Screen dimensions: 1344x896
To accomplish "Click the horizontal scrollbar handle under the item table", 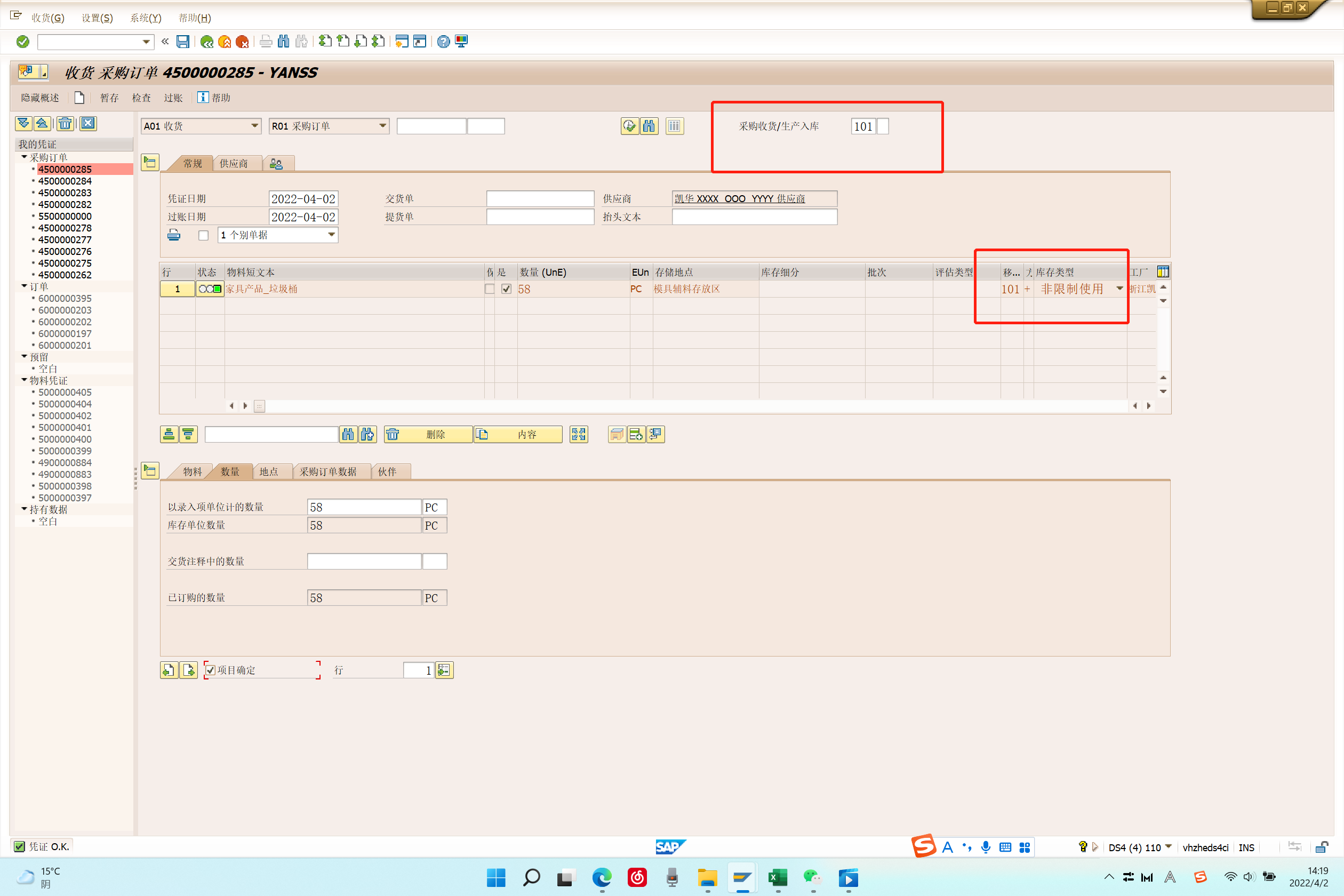I will [x=259, y=406].
